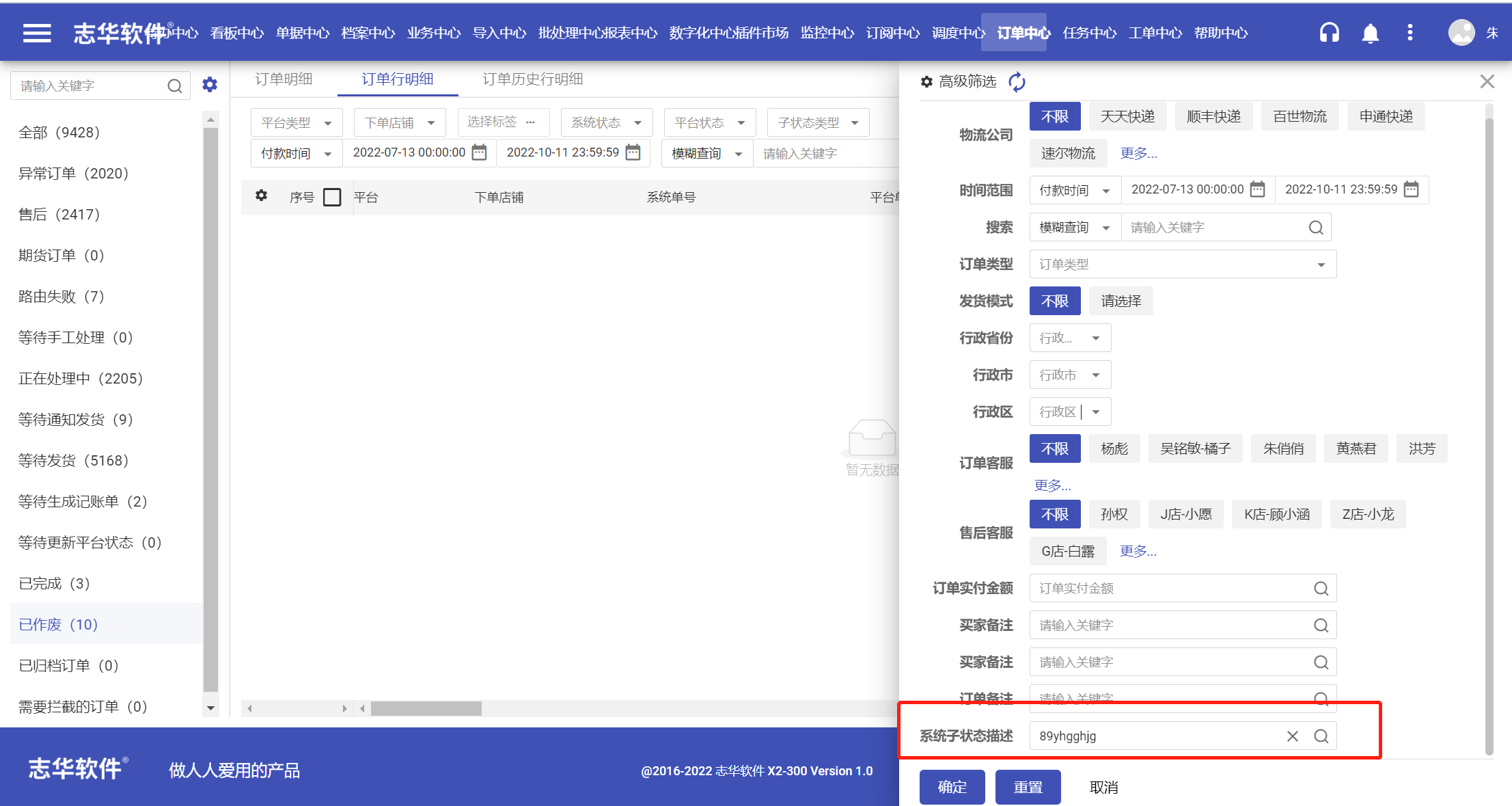The image size is (1512, 806).
Task: Switch to the 订单明细 tab
Action: [x=284, y=79]
